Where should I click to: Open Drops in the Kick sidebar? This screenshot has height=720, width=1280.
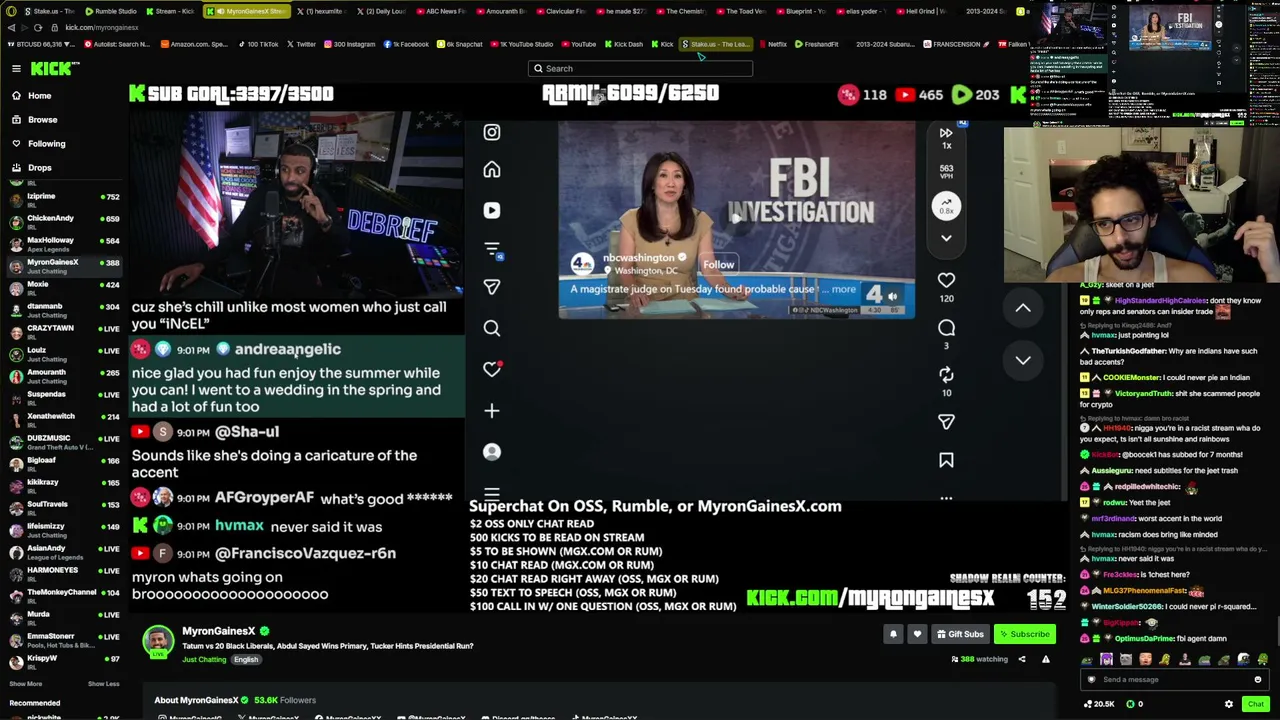(39, 168)
